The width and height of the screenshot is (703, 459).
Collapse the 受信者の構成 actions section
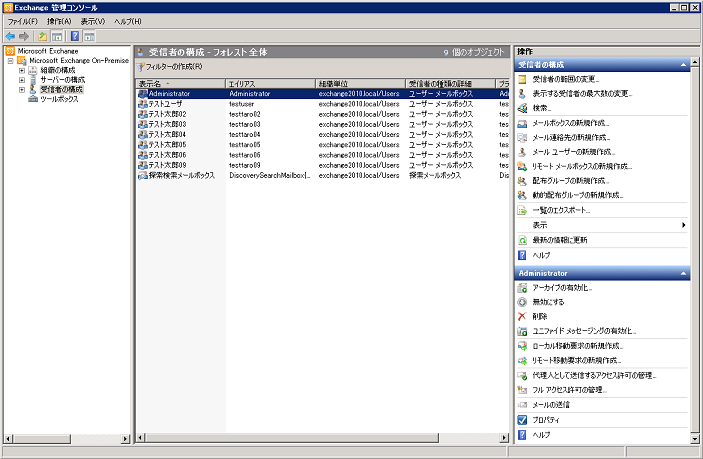[x=683, y=65]
